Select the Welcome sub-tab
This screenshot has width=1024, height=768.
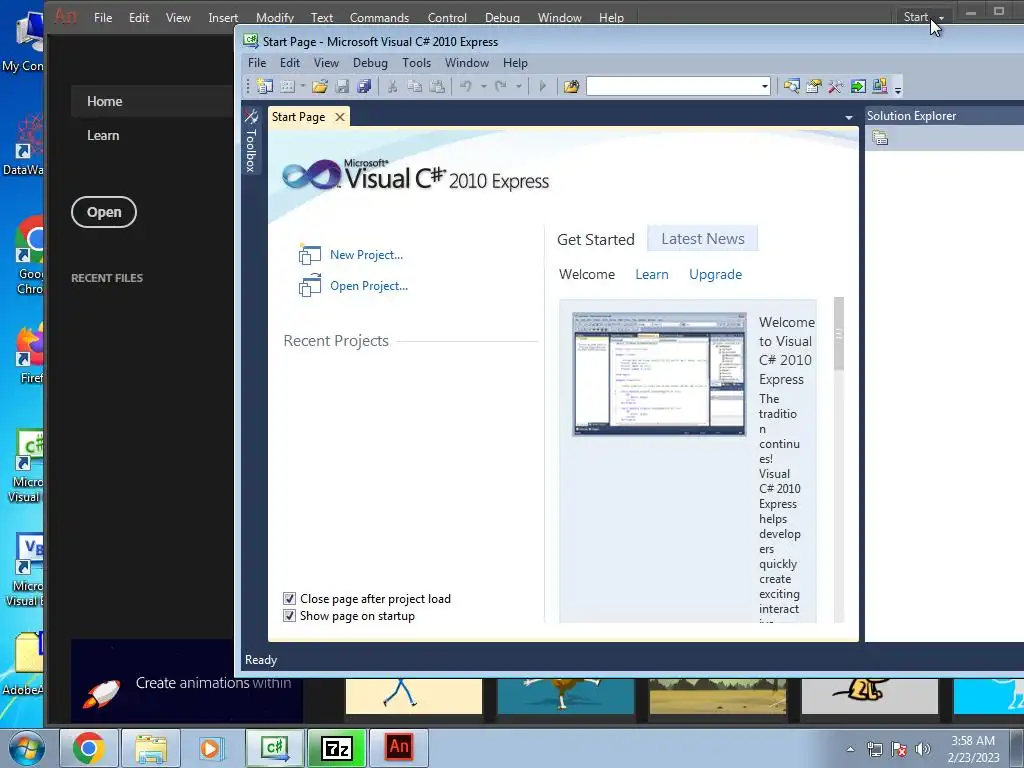click(586, 274)
